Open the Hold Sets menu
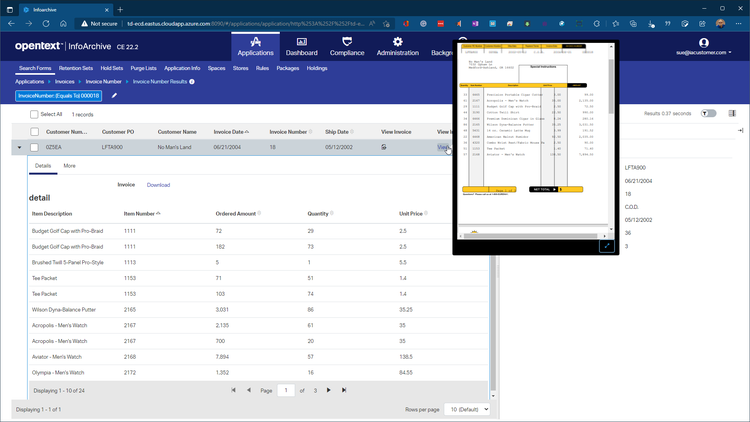The width and height of the screenshot is (750, 422). tap(111, 68)
